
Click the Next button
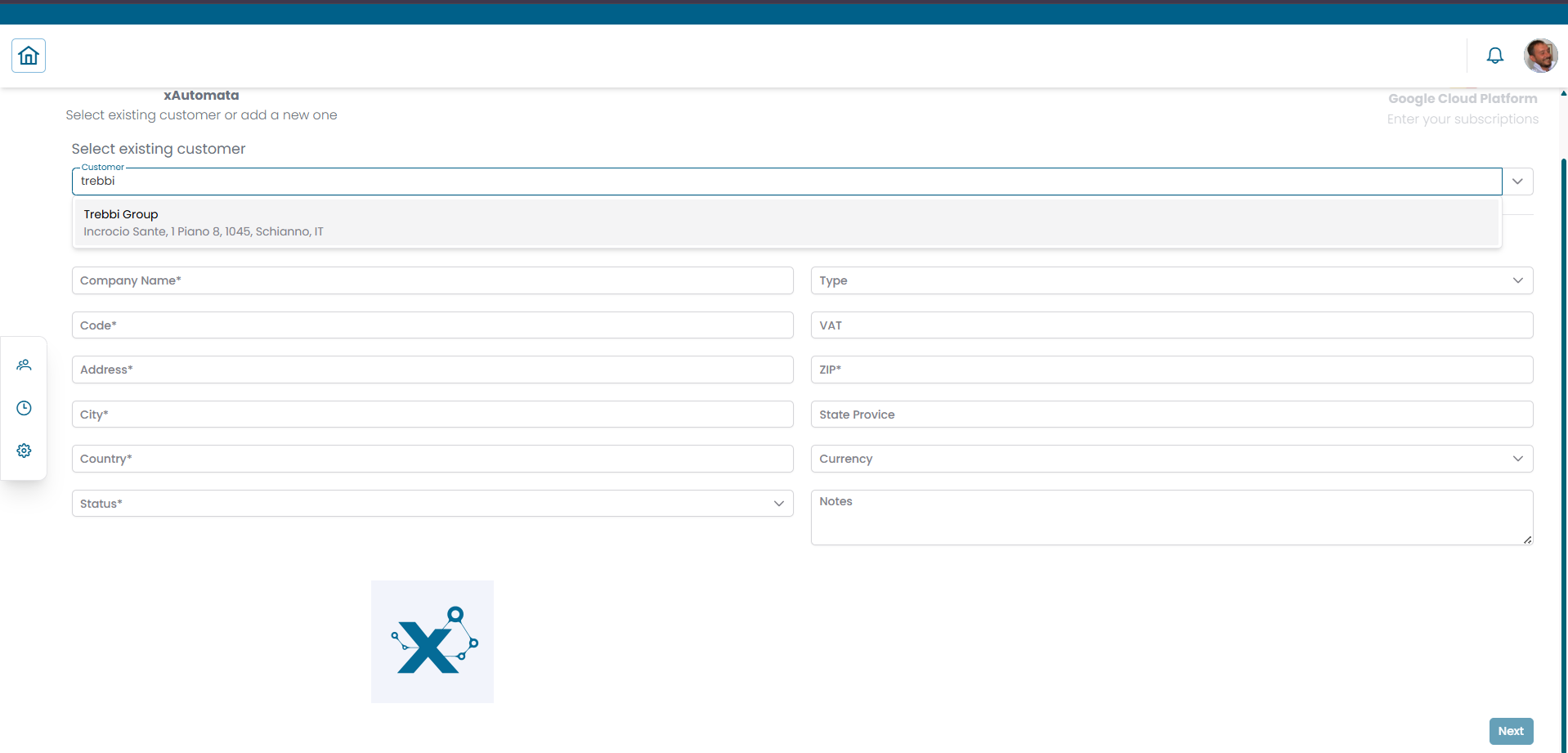click(x=1511, y=731)
